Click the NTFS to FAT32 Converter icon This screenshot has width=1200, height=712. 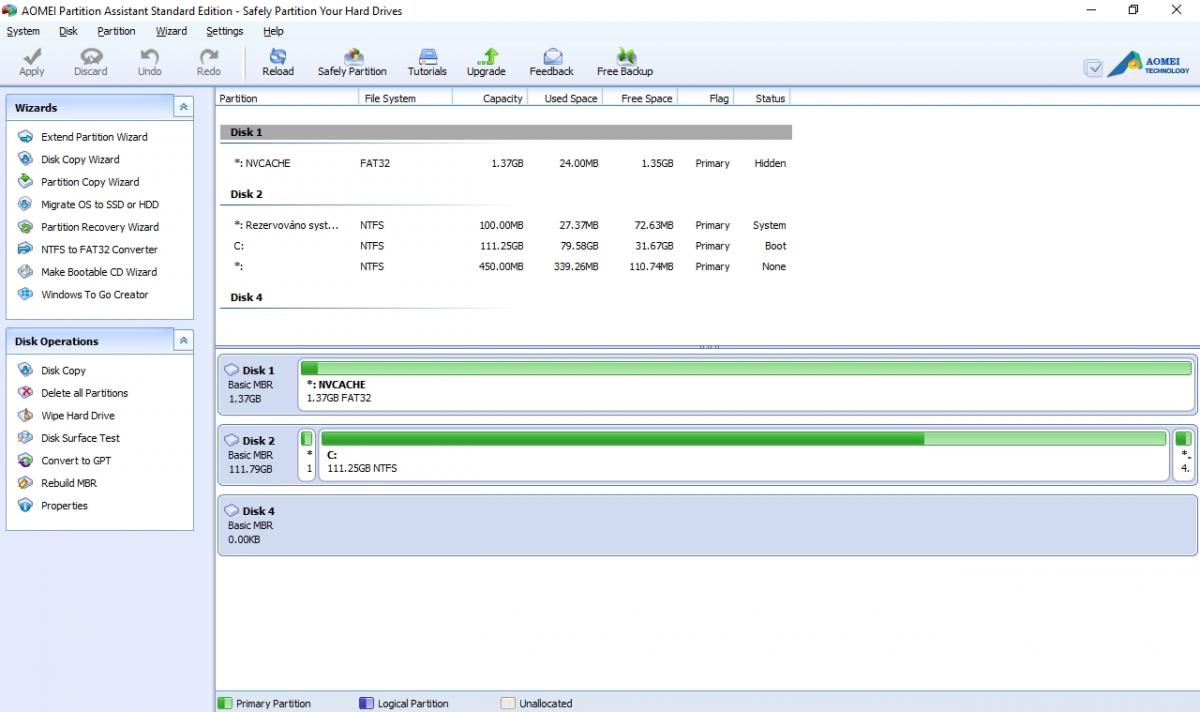coord(26,249)
